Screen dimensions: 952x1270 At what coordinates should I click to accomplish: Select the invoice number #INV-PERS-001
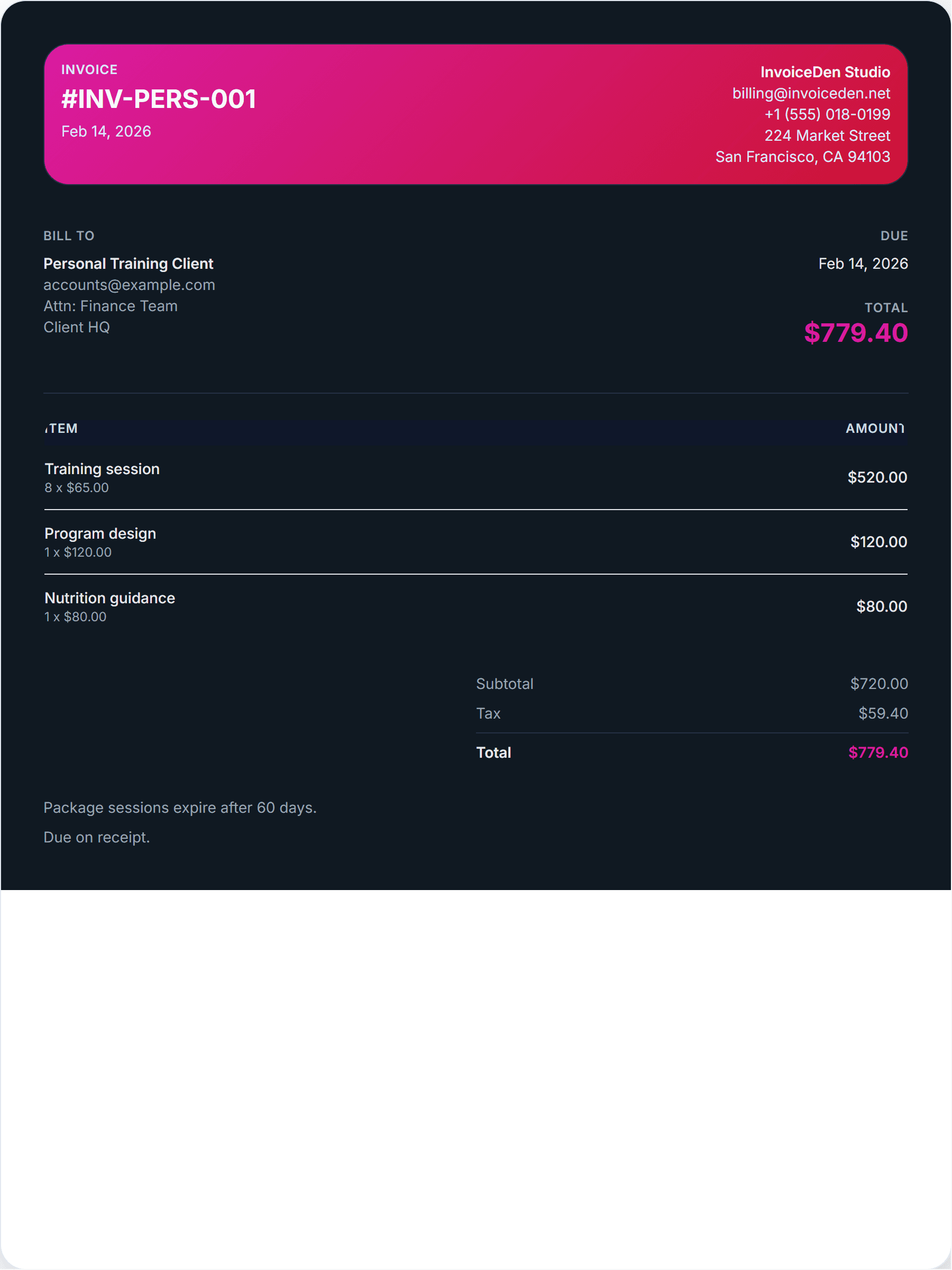point(158,99)
